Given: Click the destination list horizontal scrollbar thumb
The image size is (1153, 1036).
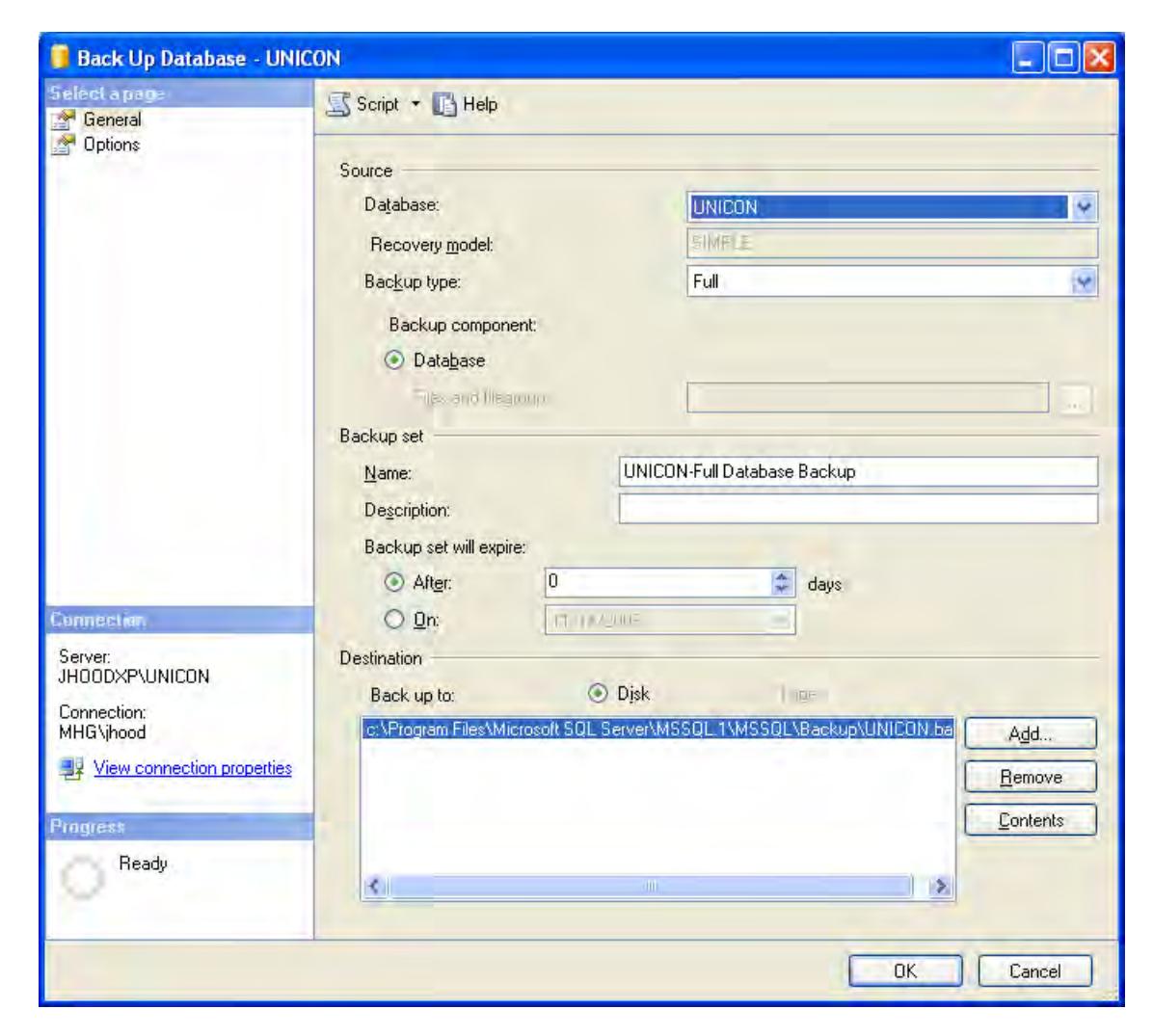Looking at the screenshot, I should (x=650, y=886).
